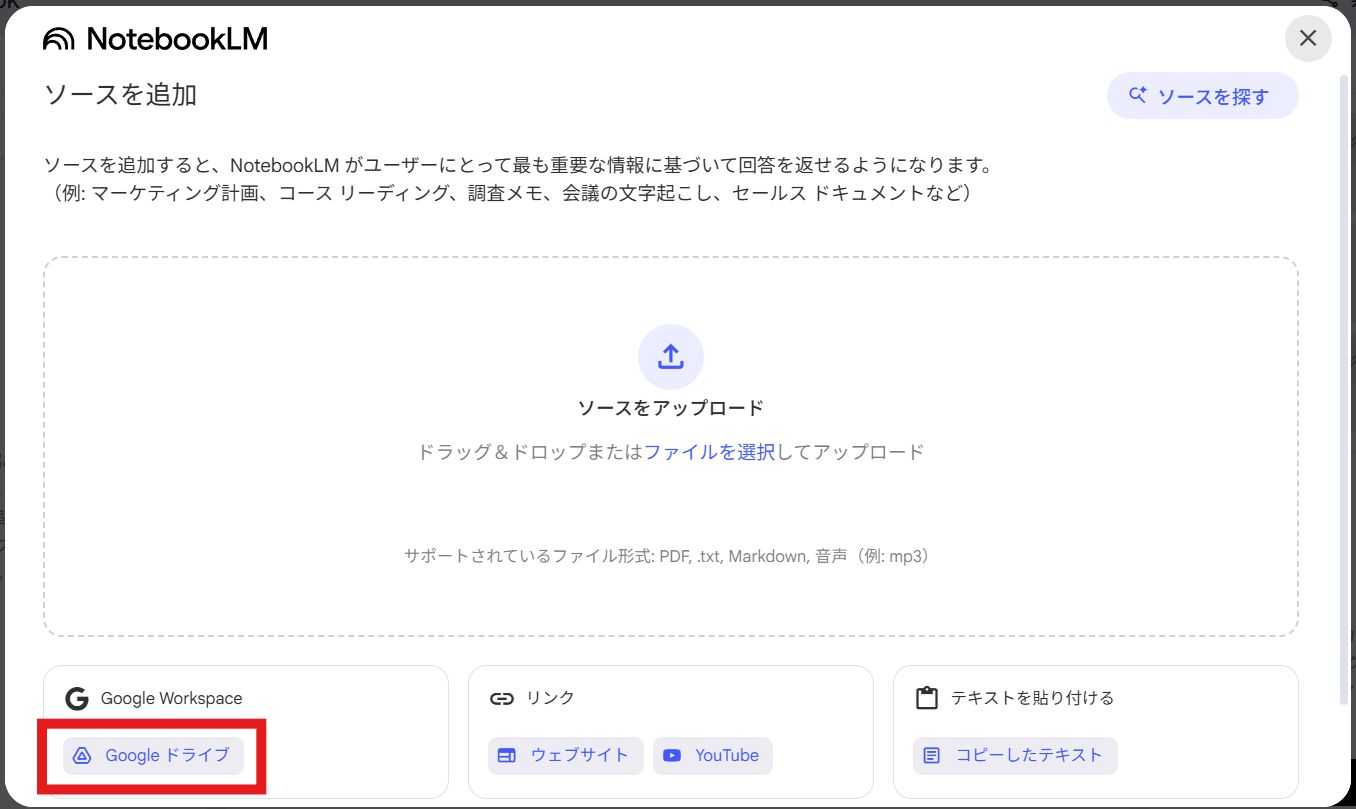Screen dimensions: 1356x809
Task: Click the YouTube play icon
Action: coord(672,756)
